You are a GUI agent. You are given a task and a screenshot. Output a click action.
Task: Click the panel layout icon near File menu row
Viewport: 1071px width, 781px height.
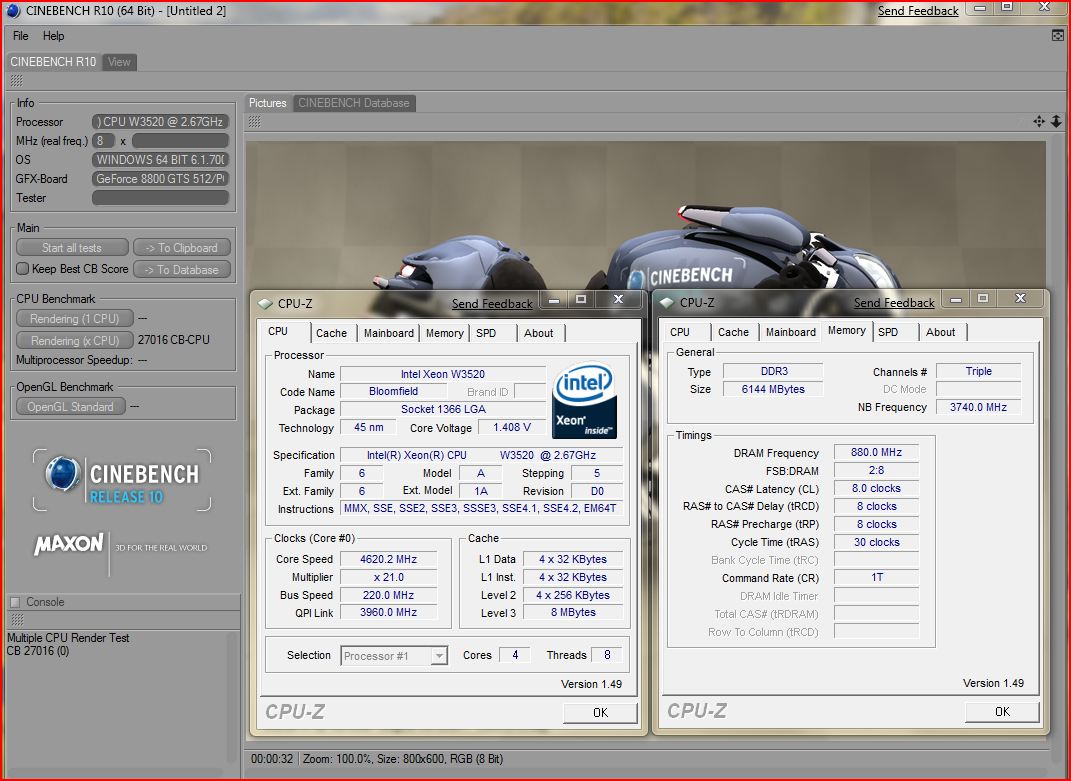click(x=1057, y=36)
